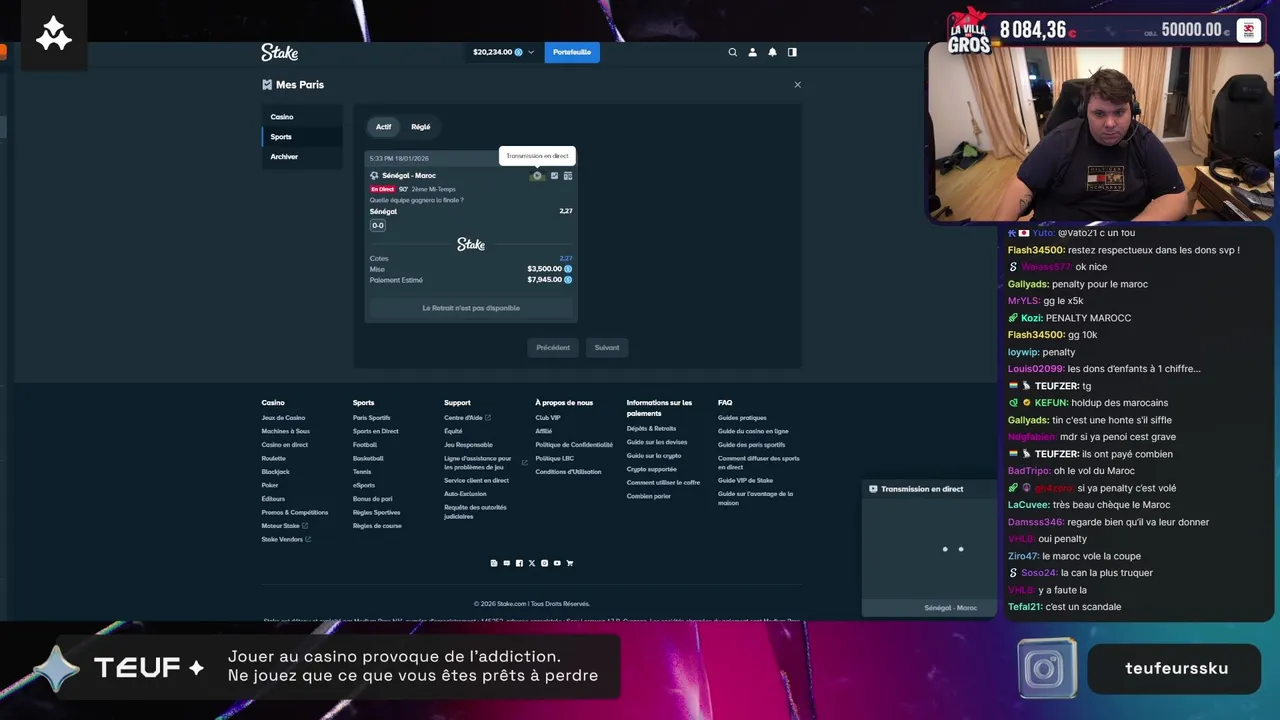Click the Transmission en direct mini player header

coord(929,489)
